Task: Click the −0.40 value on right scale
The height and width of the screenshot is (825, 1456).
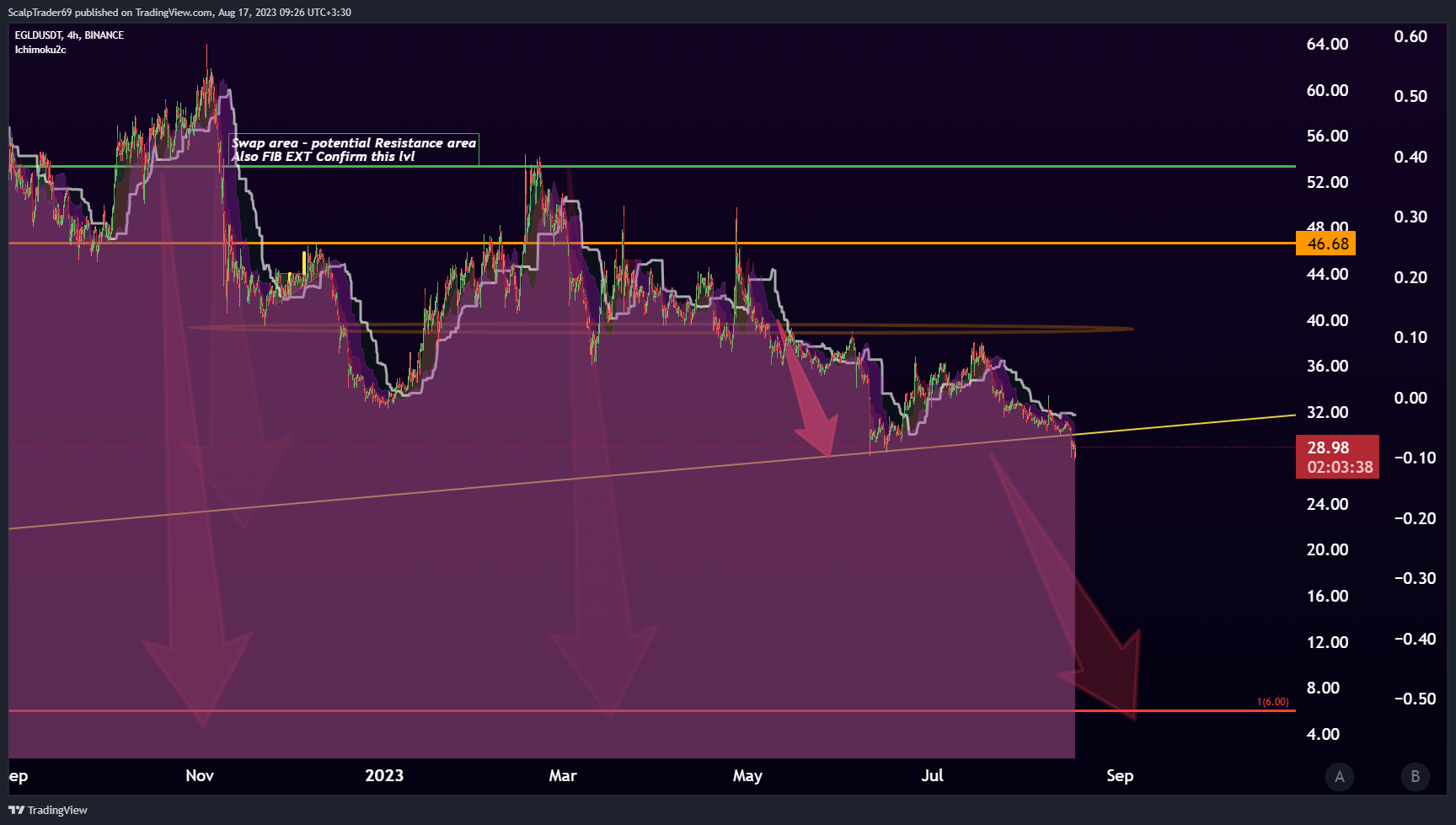Action: 1415,639
